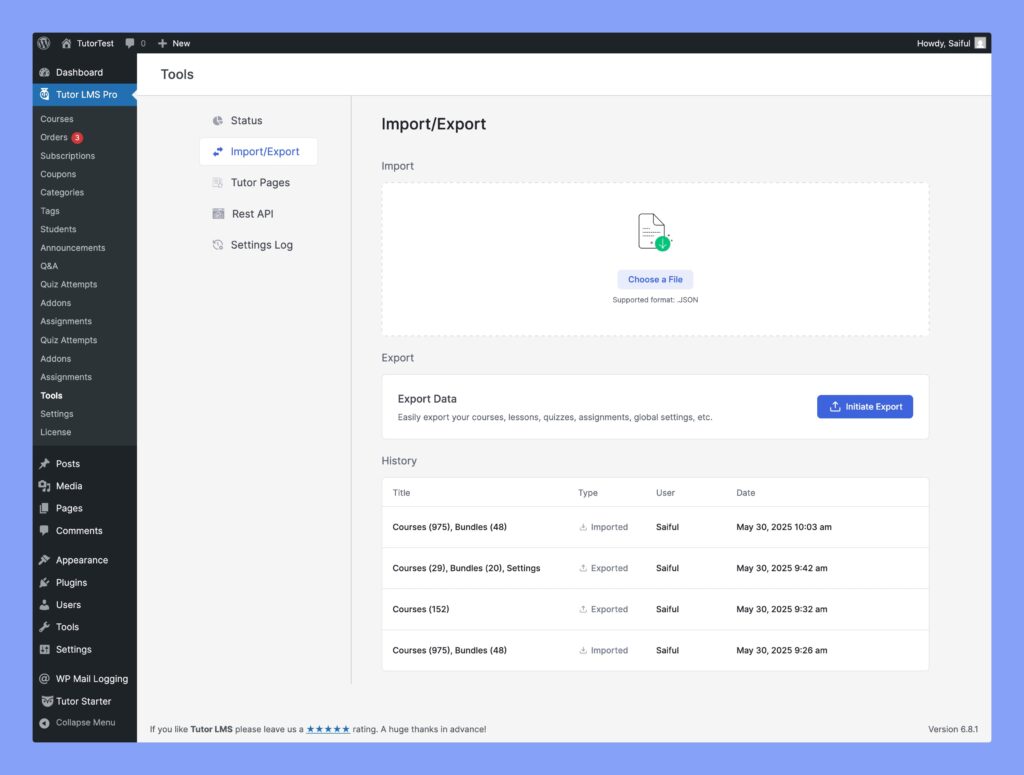Open the comments bubble icon in admin bar
The width and height of the screenshot is (1024, 775).
tap(129, 43)
